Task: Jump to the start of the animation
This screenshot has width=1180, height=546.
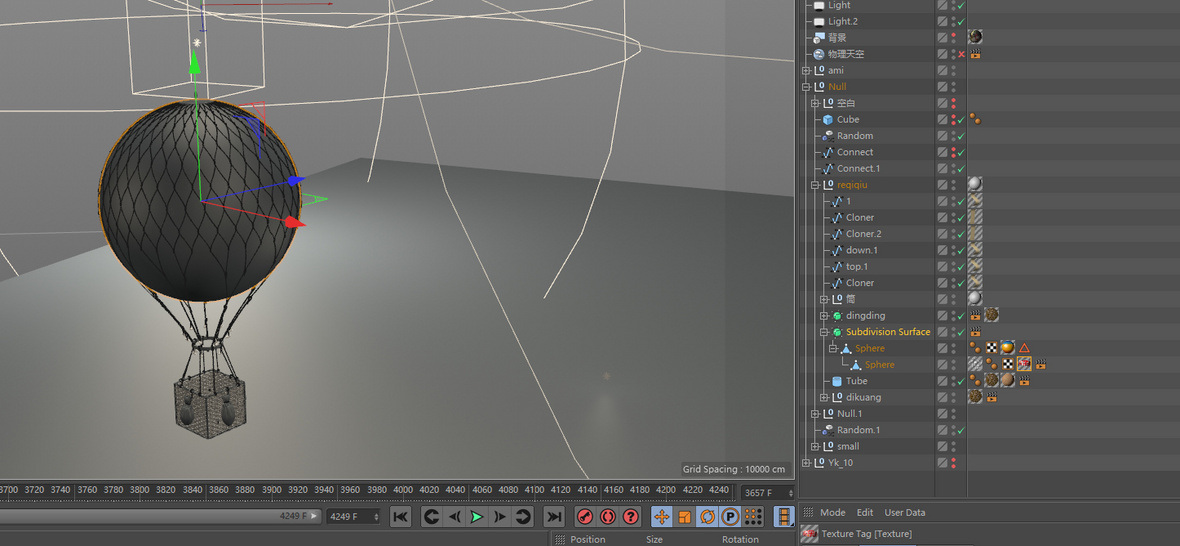Action: point(400,516)
